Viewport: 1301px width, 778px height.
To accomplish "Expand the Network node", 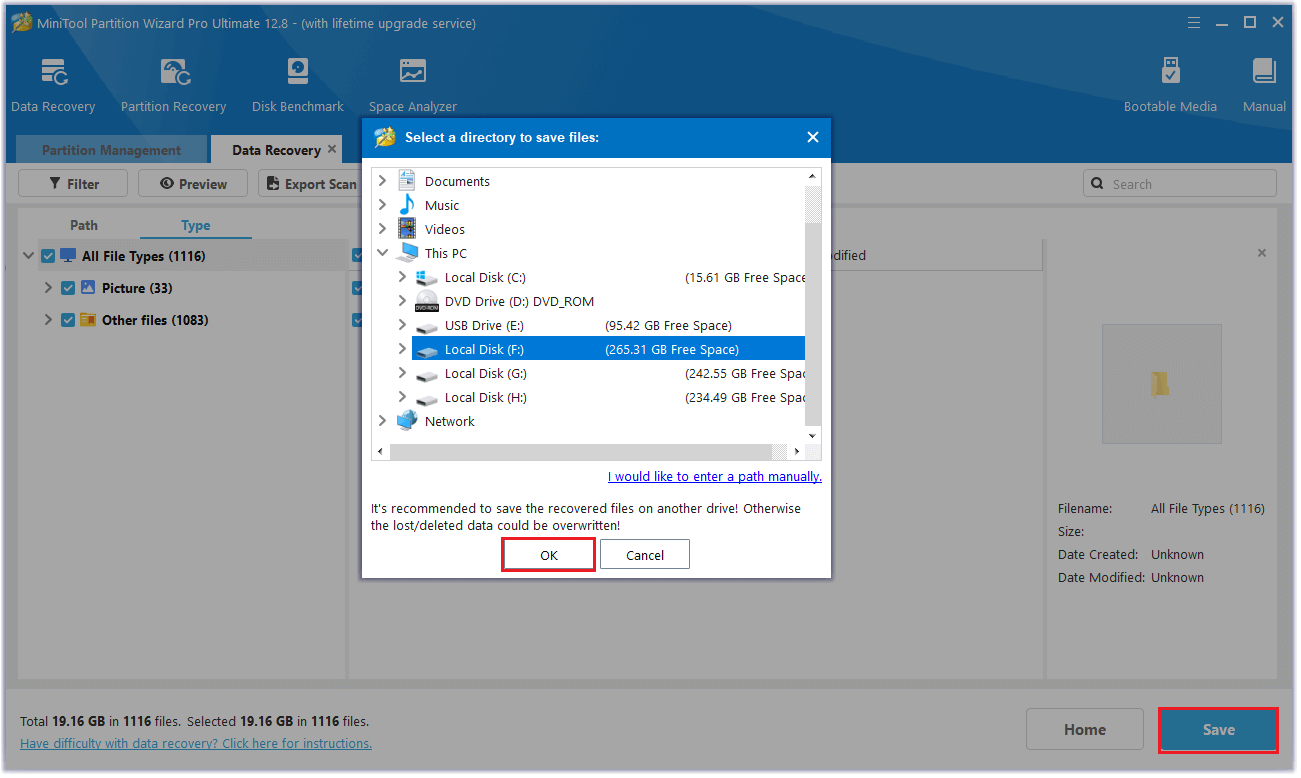I will [x=383, y=421].
